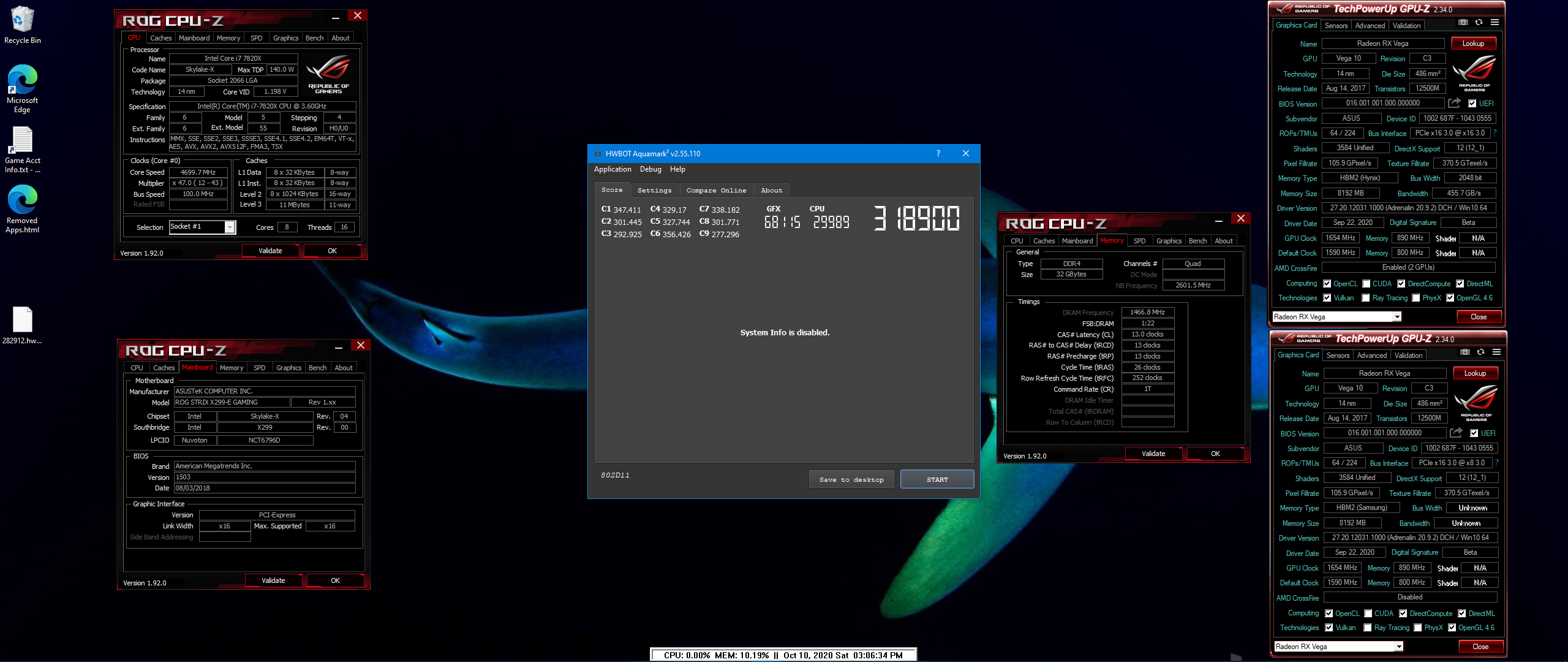
Task: Toggle OpenGL 4.6 checkbox in lower GPU-Z window
Action: pyautogui.click(x=1452, y=628)
